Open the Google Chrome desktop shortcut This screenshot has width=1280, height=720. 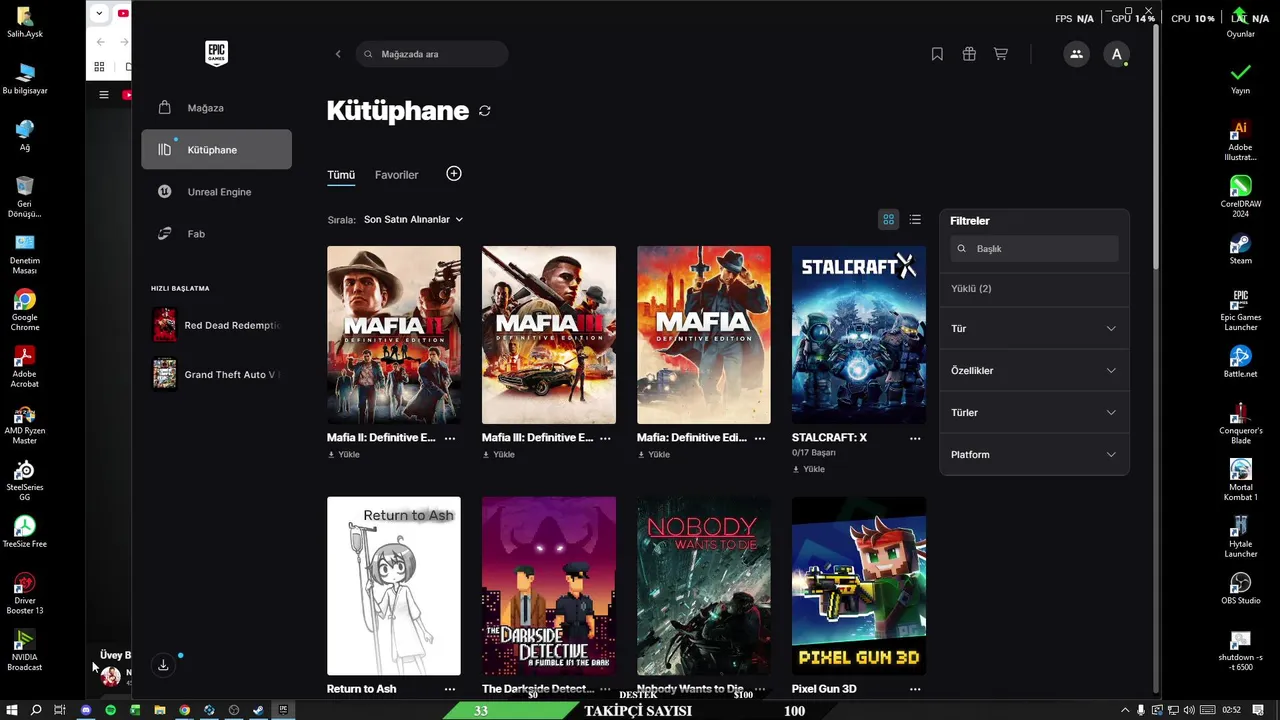click(25, 310)
